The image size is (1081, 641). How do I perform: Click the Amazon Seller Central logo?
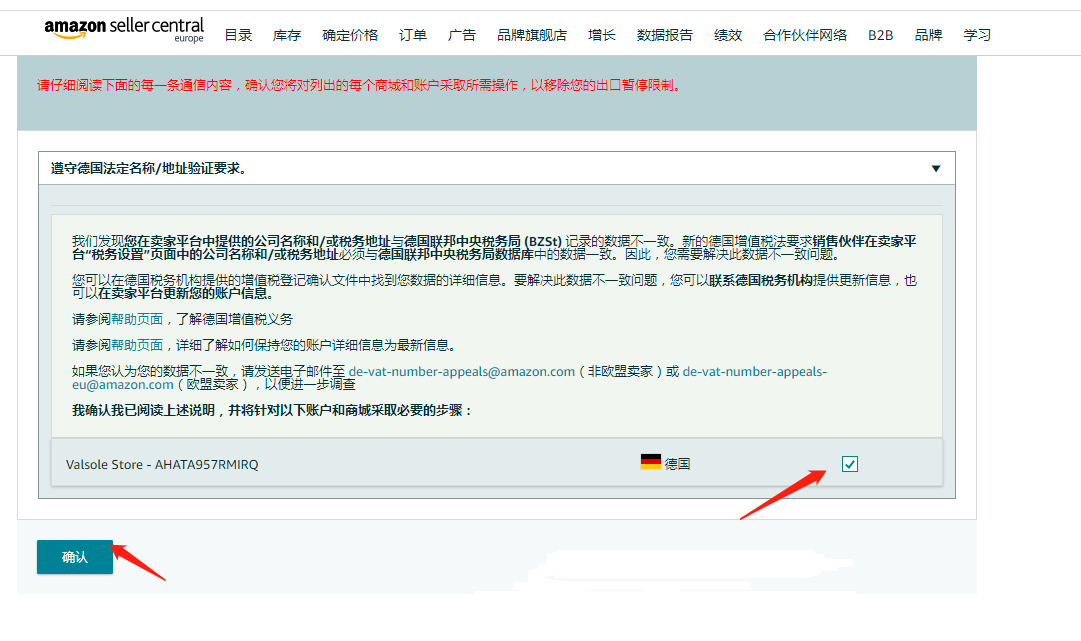[124, 30]
